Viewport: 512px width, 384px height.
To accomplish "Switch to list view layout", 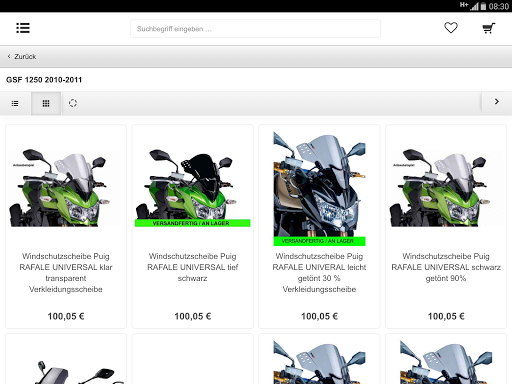I will point(15,103).
